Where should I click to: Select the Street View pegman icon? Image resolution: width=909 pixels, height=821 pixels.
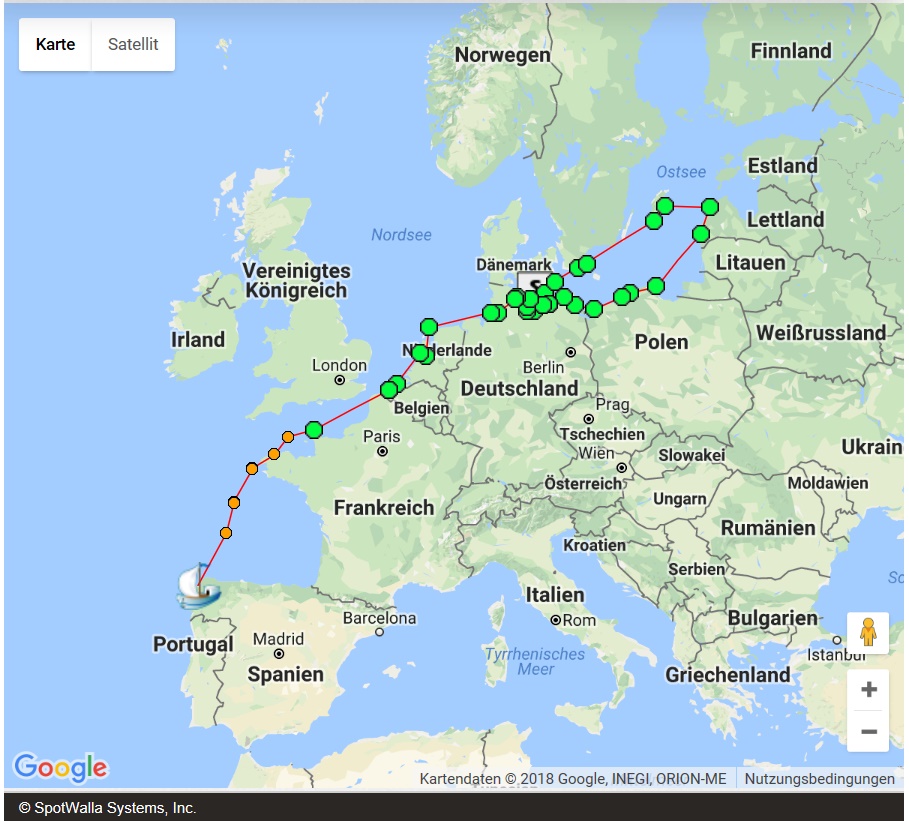pos(868,633)
